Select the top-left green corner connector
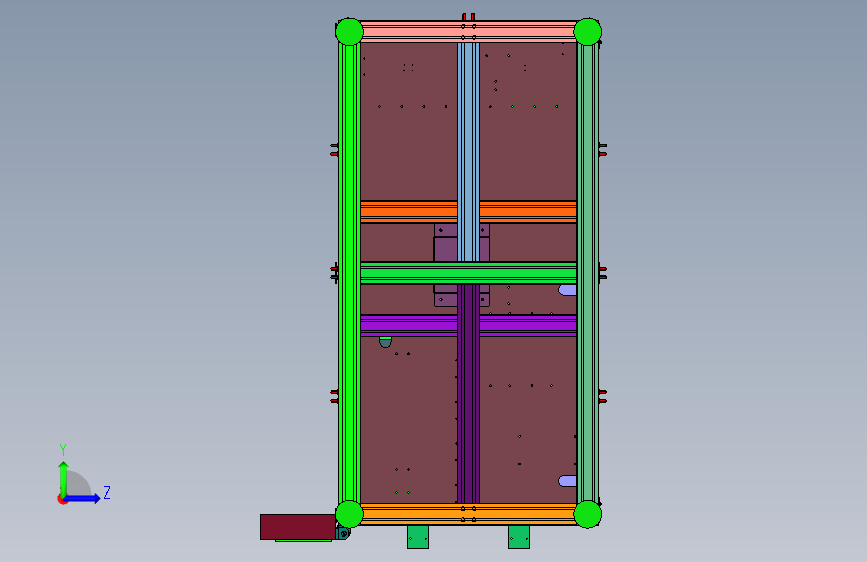Screen dimensions: 867x562 pos(349,32)
